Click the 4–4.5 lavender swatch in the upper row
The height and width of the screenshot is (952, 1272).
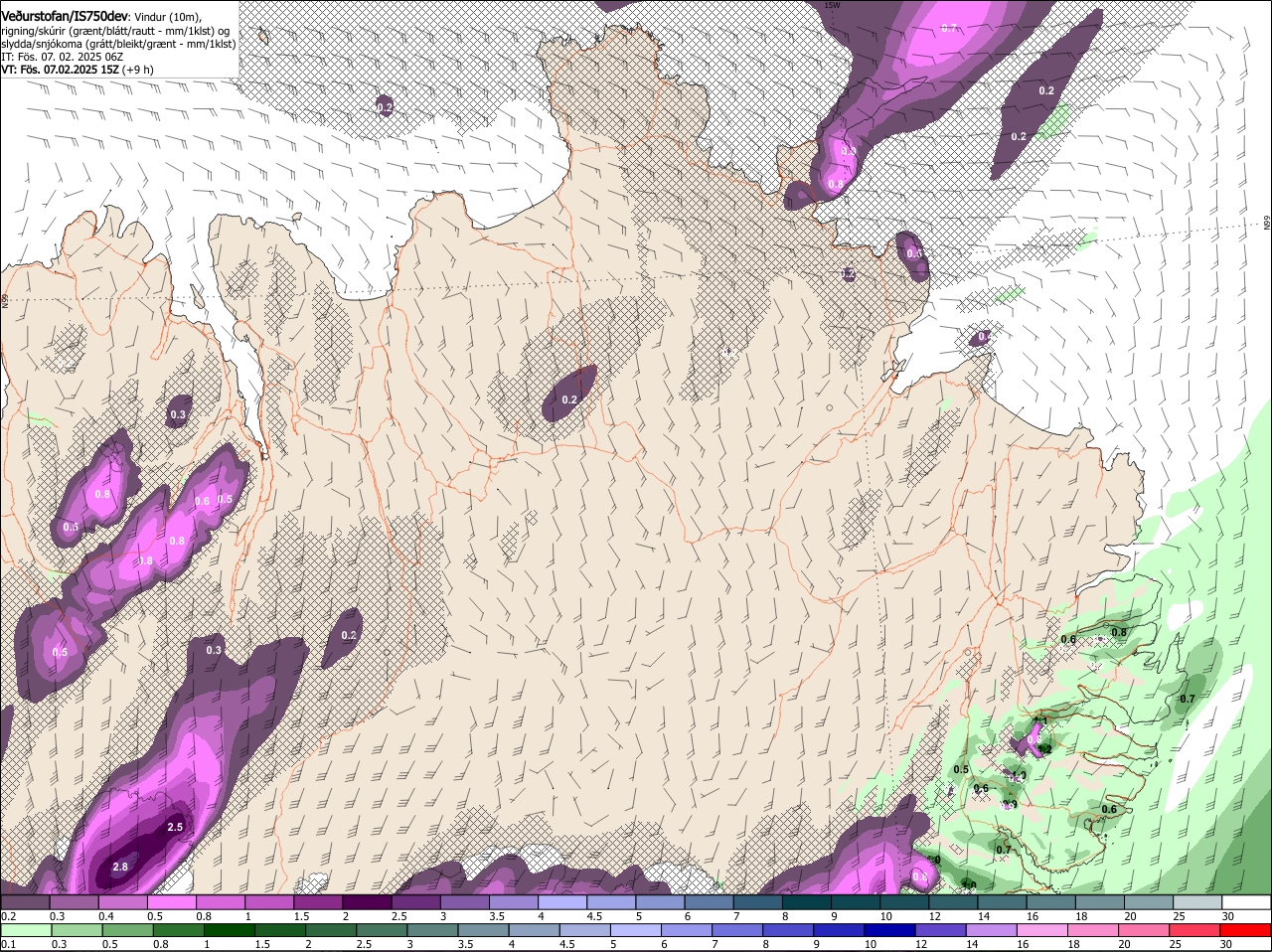[x=562, y=902]
